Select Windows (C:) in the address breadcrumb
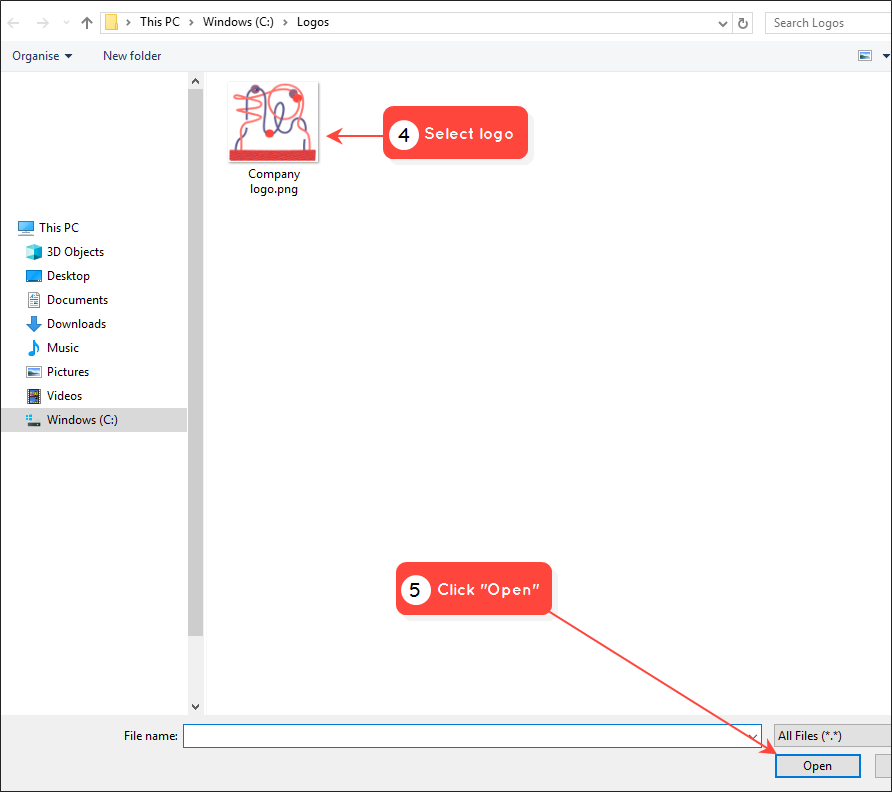This screenshot has width=892, height=792. click(x=238, y=22)
